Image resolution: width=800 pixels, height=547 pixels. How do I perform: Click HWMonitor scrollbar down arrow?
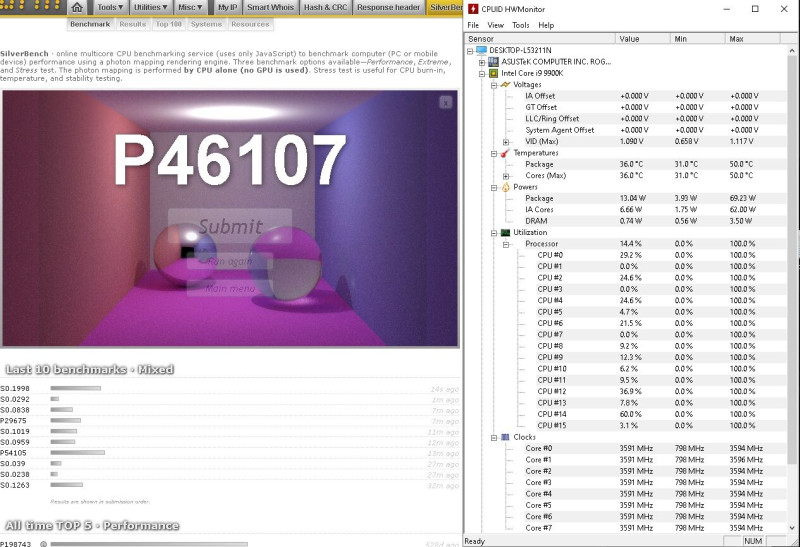[x=792, y=528]
